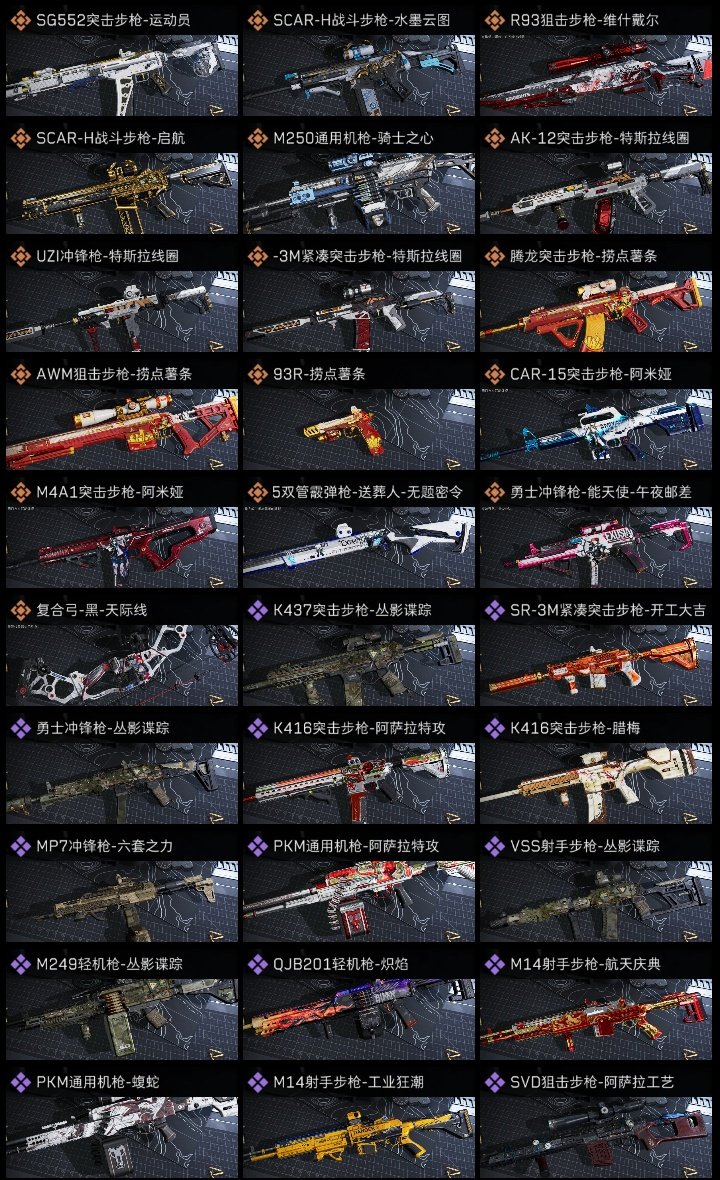Click the orange rarity icon beside R93狙击步枪-维什戴尔
Screen dimensions: 720x1180
[494, 20]
